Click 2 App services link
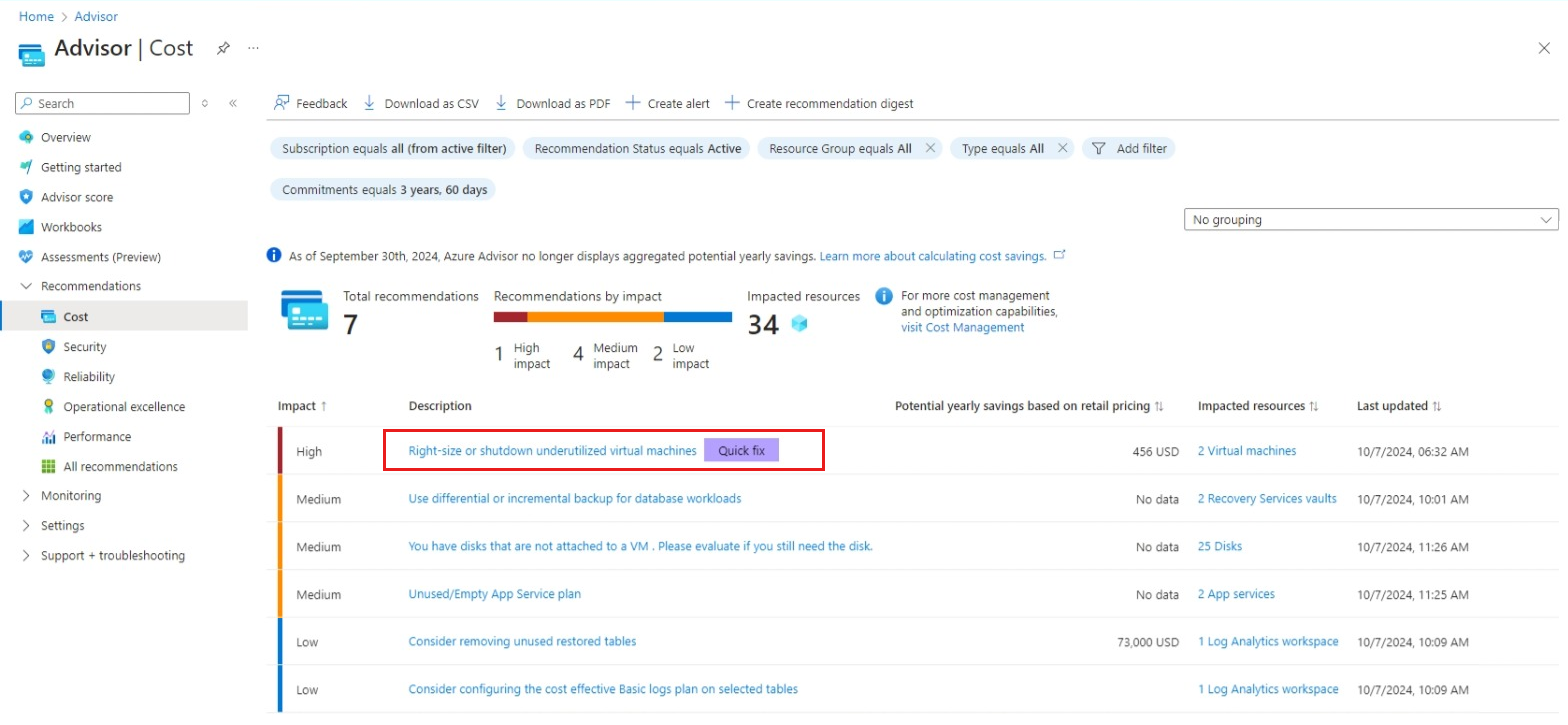This screenshot has width=1568, height=725. click(1236, 594)
